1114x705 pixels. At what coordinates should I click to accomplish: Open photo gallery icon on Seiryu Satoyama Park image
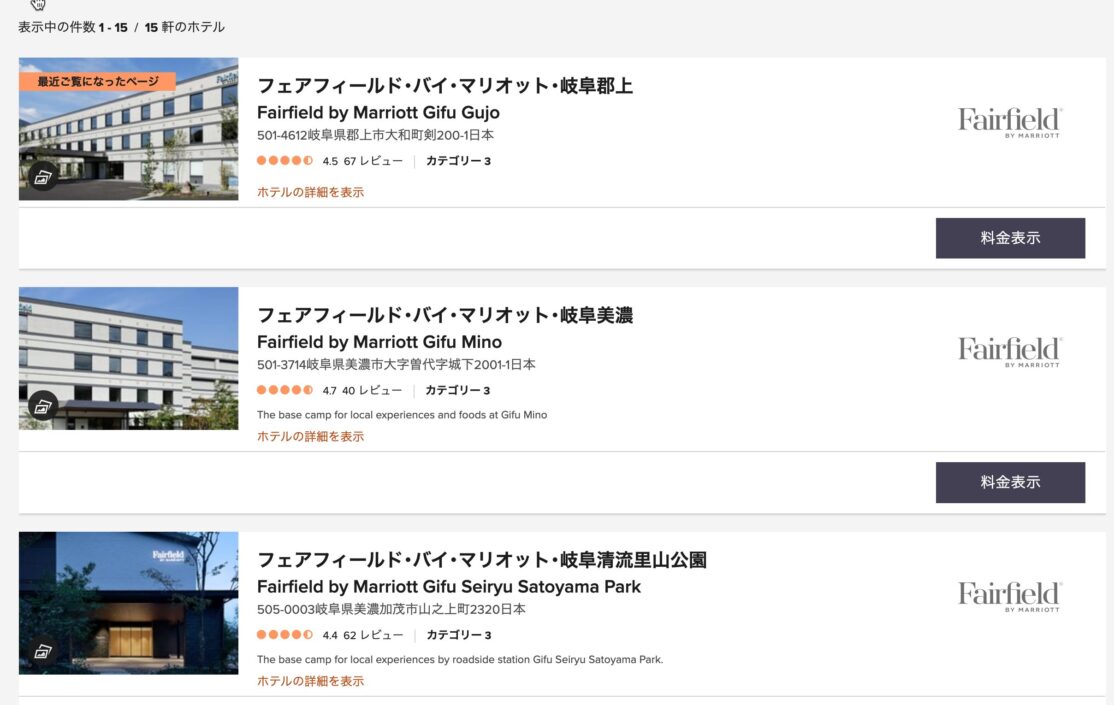click(43, 650)
